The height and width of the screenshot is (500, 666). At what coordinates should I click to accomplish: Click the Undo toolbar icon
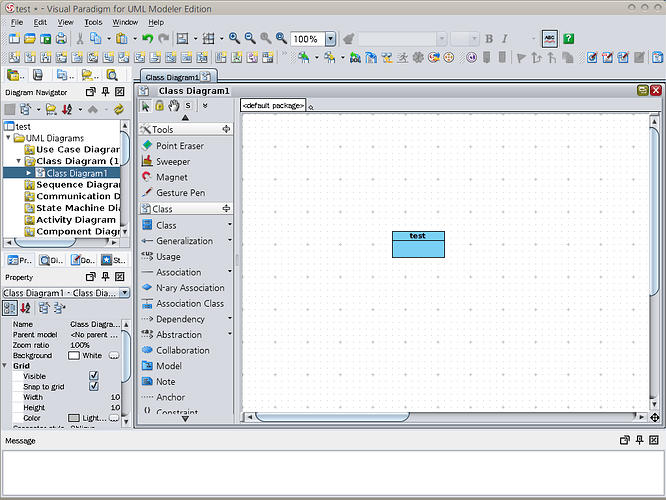pos(147,39)
